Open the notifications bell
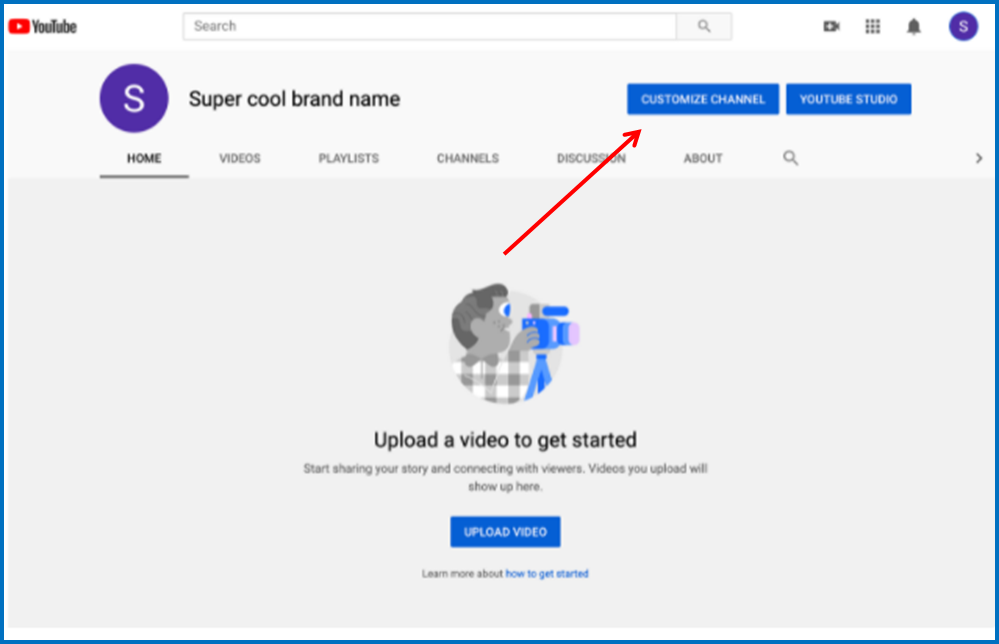 pyautogui.click(x=914, y=26)
